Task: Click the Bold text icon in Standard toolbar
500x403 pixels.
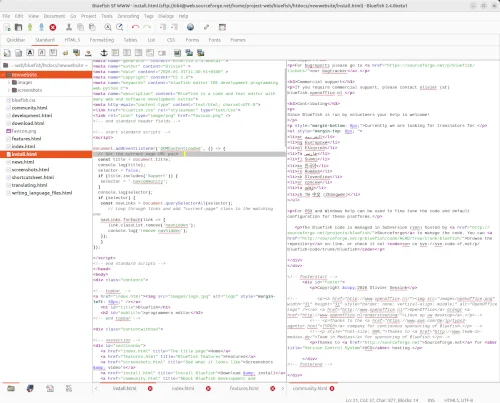Action: click(30, 53)
